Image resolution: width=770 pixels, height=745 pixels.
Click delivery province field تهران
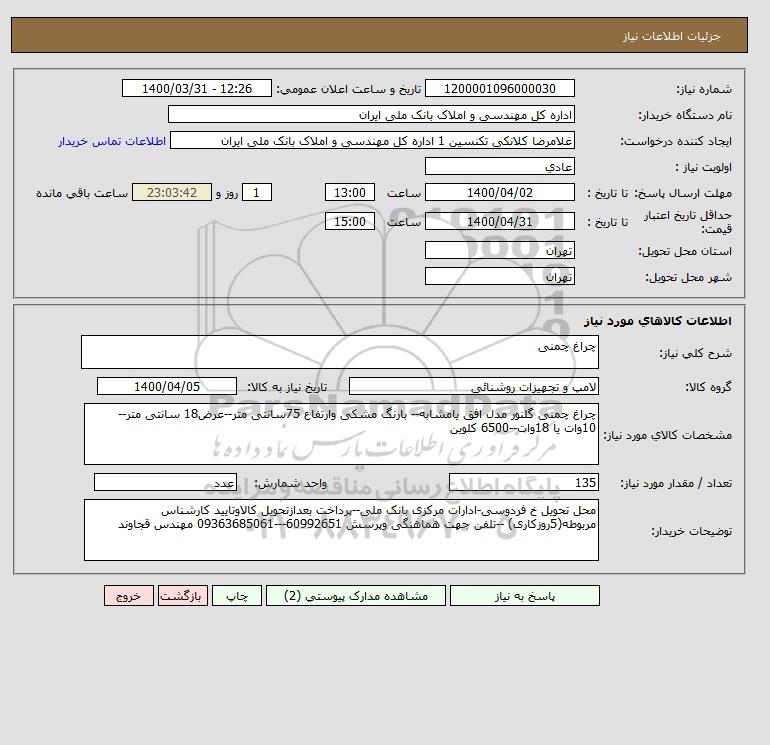[x=499, y=251]
